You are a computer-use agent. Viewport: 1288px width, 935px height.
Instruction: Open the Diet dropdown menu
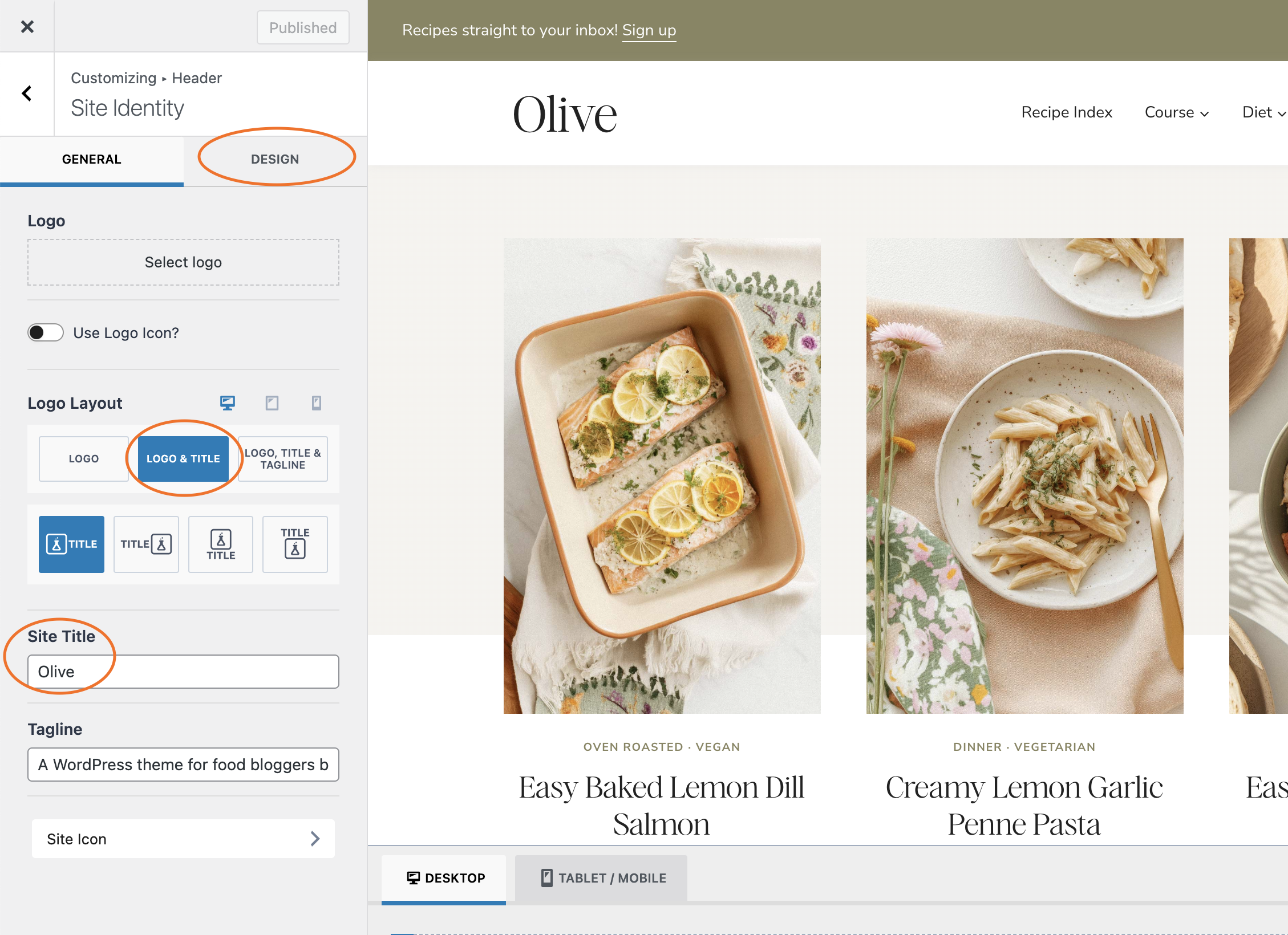pos(1263,112)
